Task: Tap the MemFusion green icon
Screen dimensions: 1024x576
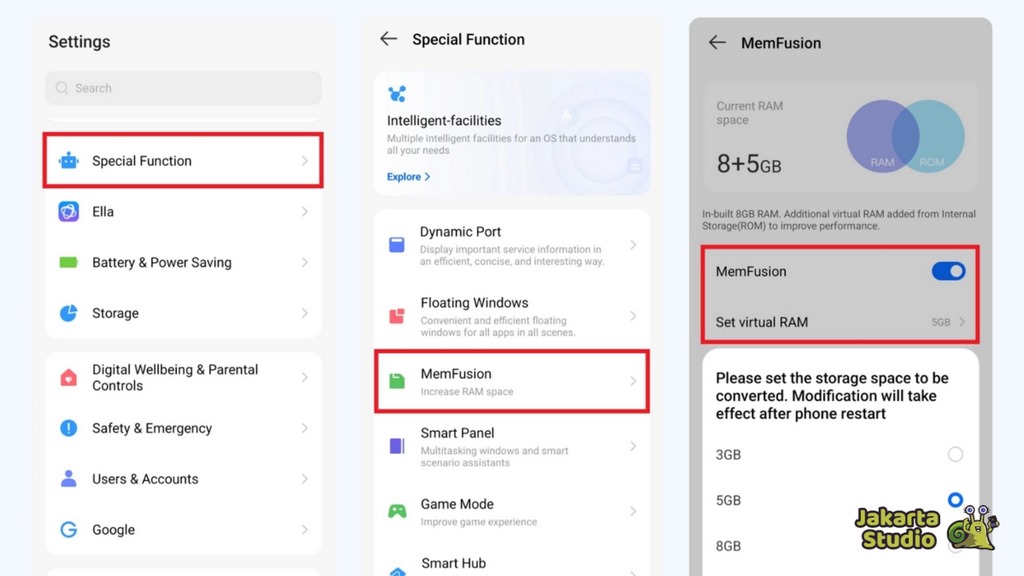Action: (x=397, y=381)
